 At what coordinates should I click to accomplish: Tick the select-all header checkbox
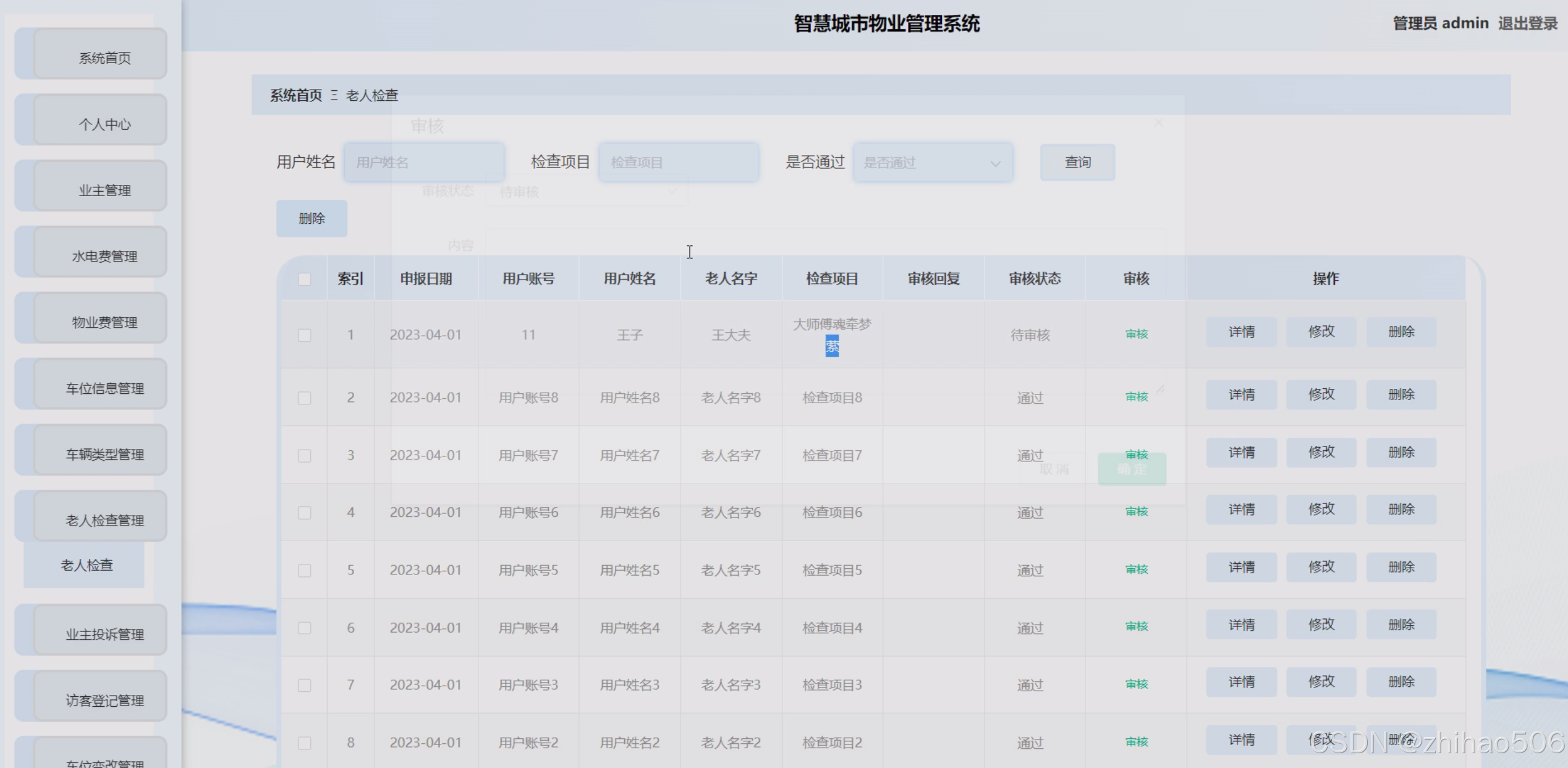(x=304, y=279)
